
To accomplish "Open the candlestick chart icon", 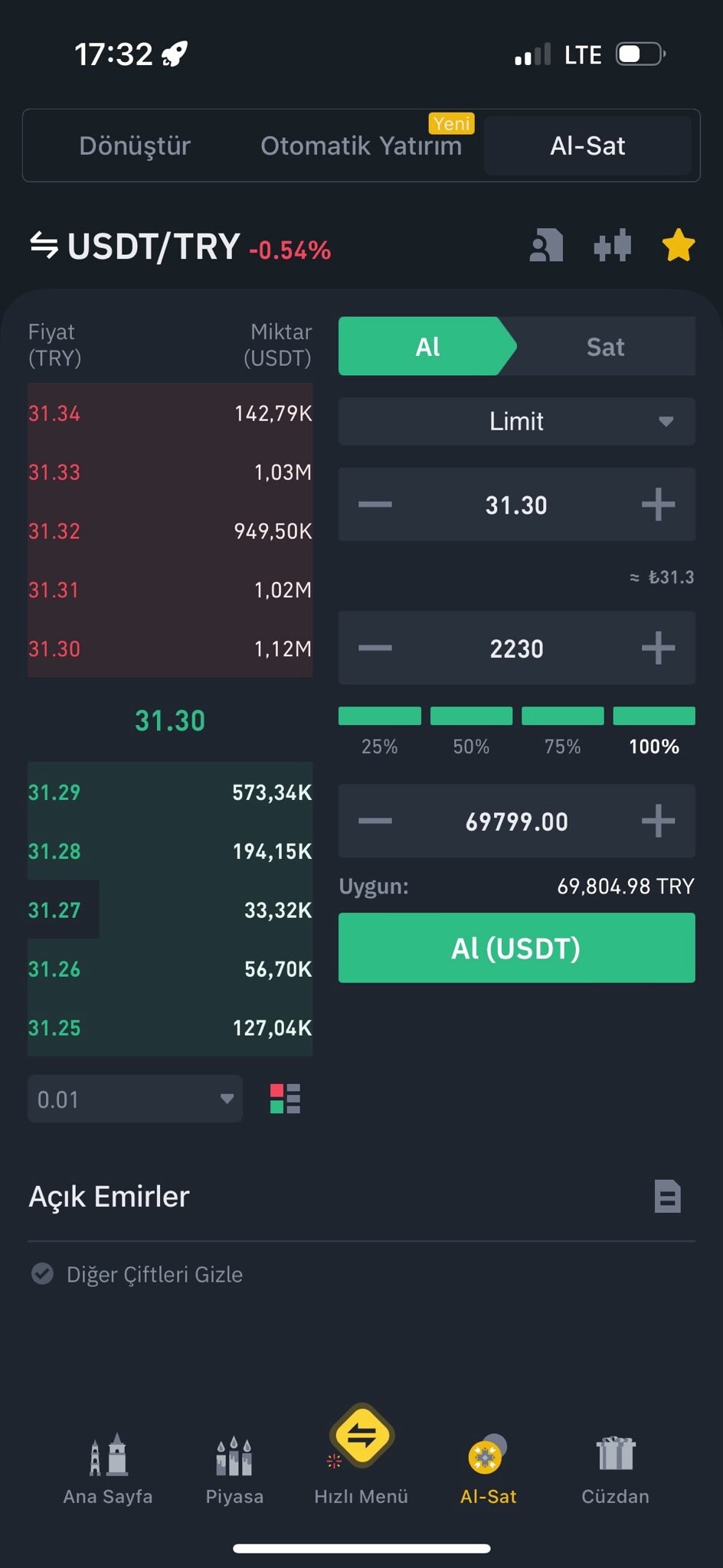I will point(612,246).
